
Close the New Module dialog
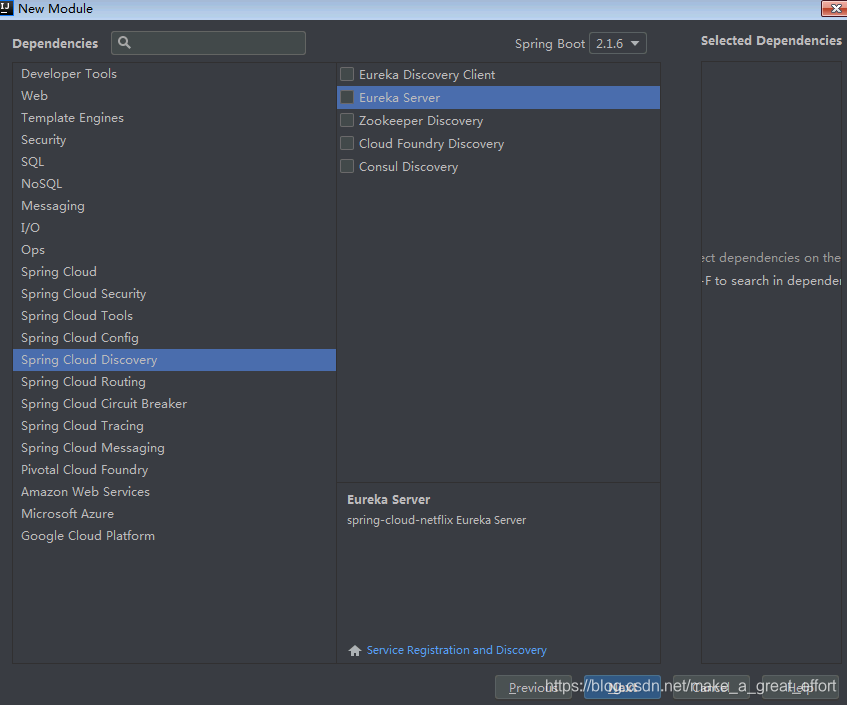(x=834, y=9)
